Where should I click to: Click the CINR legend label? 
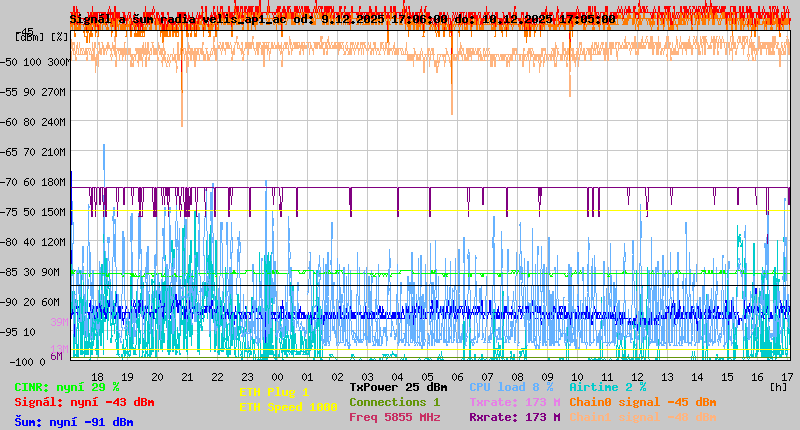click(66, 387)
